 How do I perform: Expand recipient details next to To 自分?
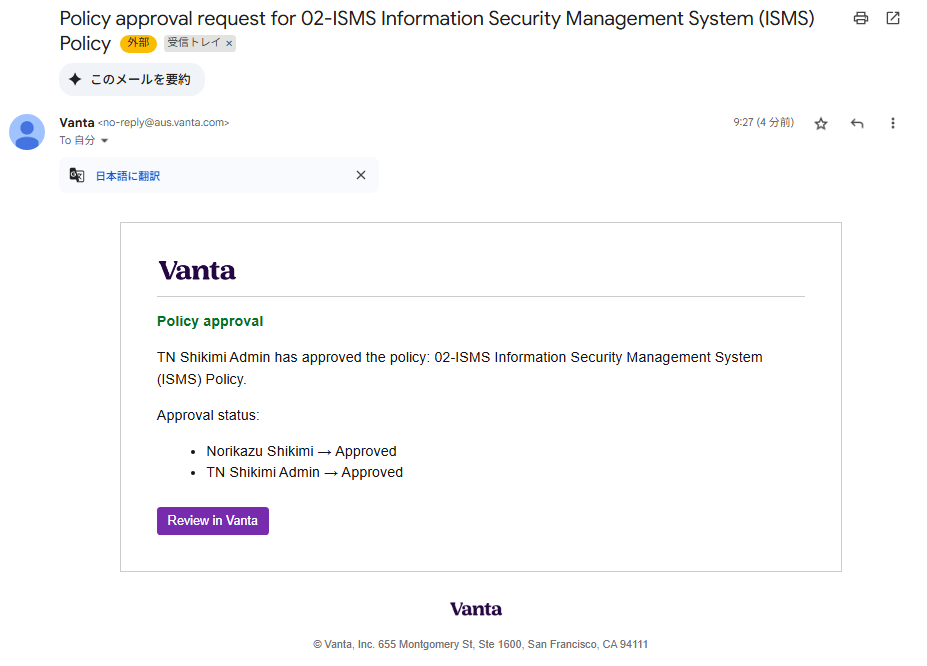105,141
